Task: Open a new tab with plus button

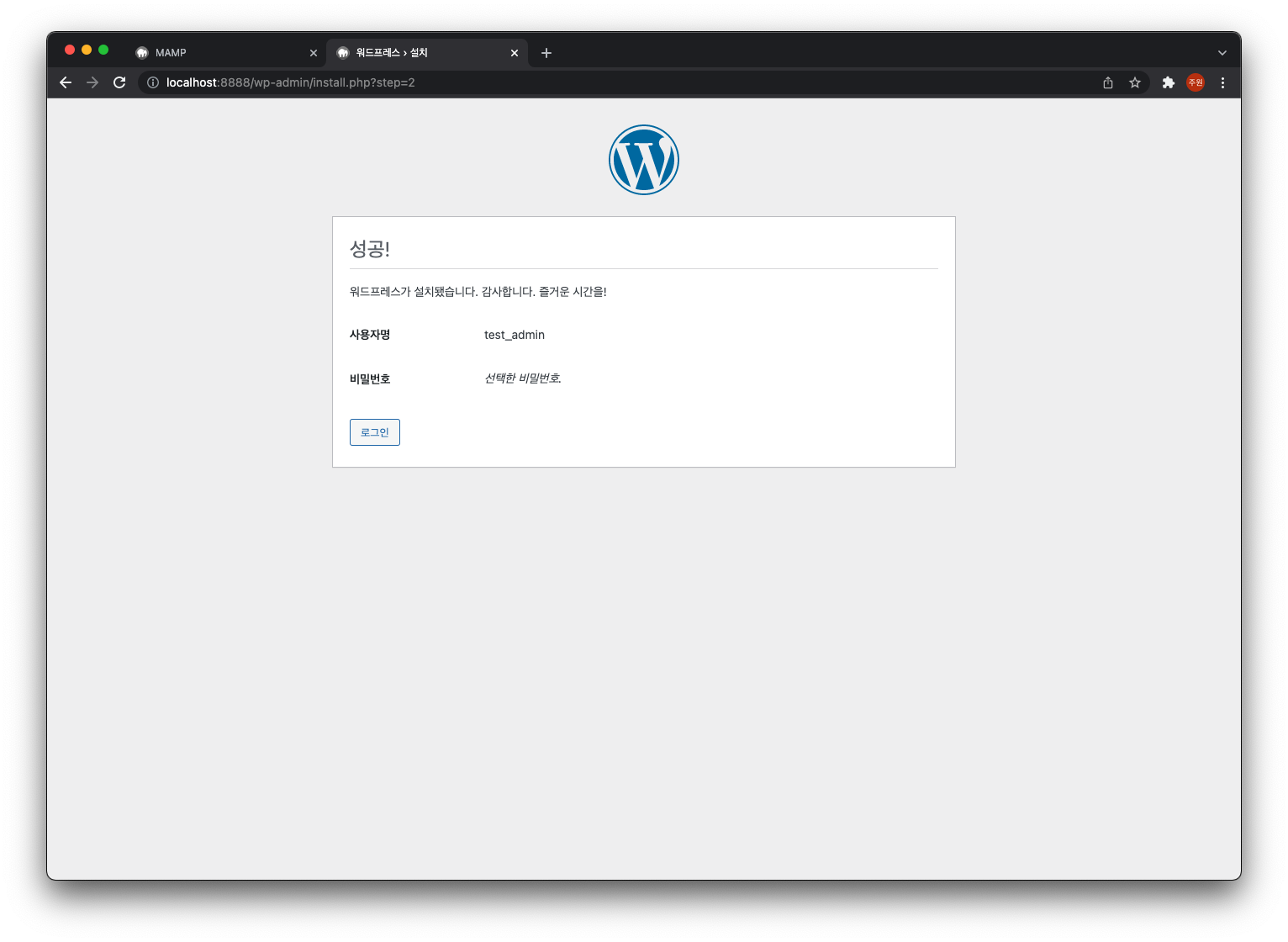Action: [546, 53]
